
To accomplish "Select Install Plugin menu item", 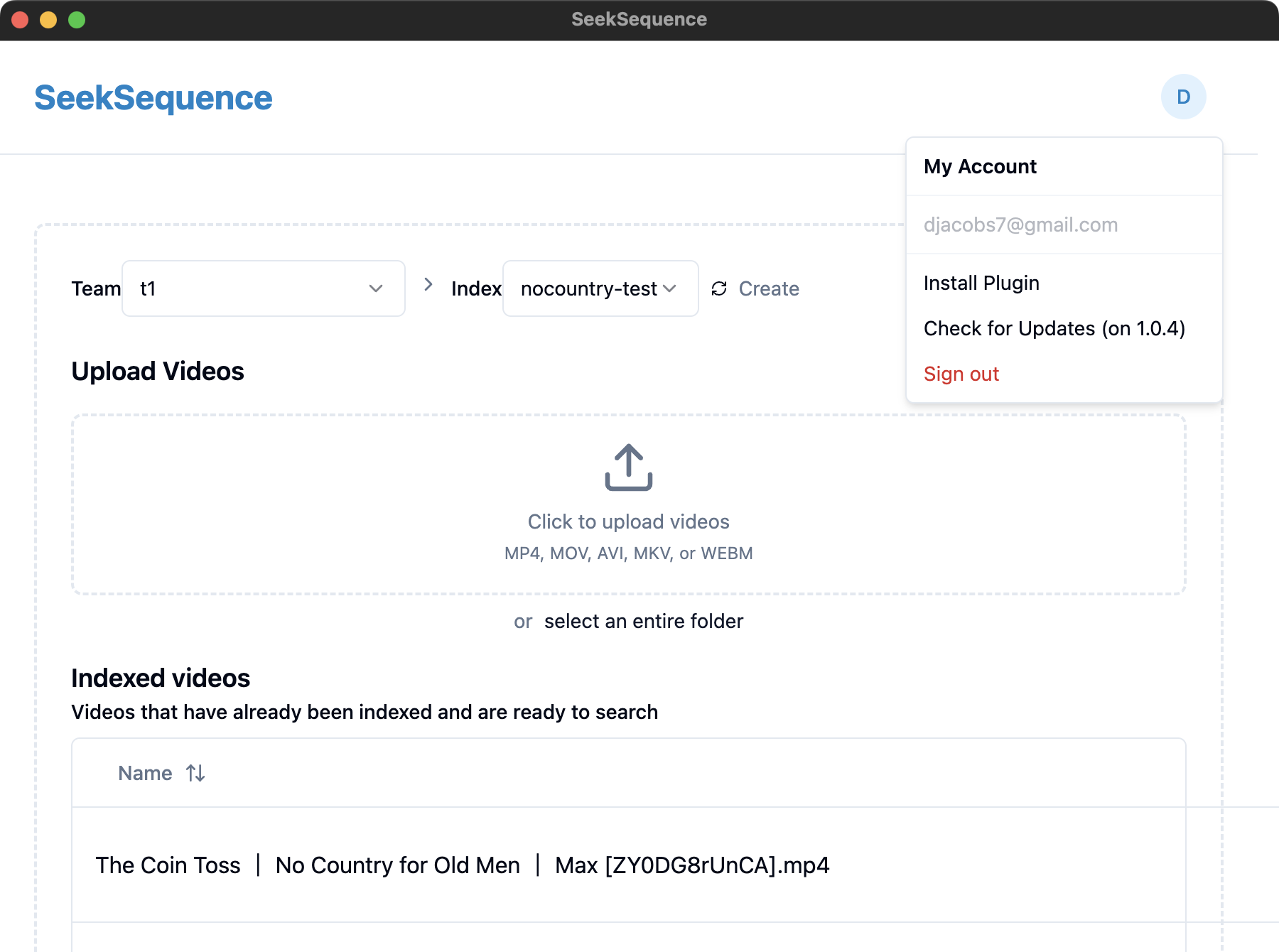I will (981, 283).
